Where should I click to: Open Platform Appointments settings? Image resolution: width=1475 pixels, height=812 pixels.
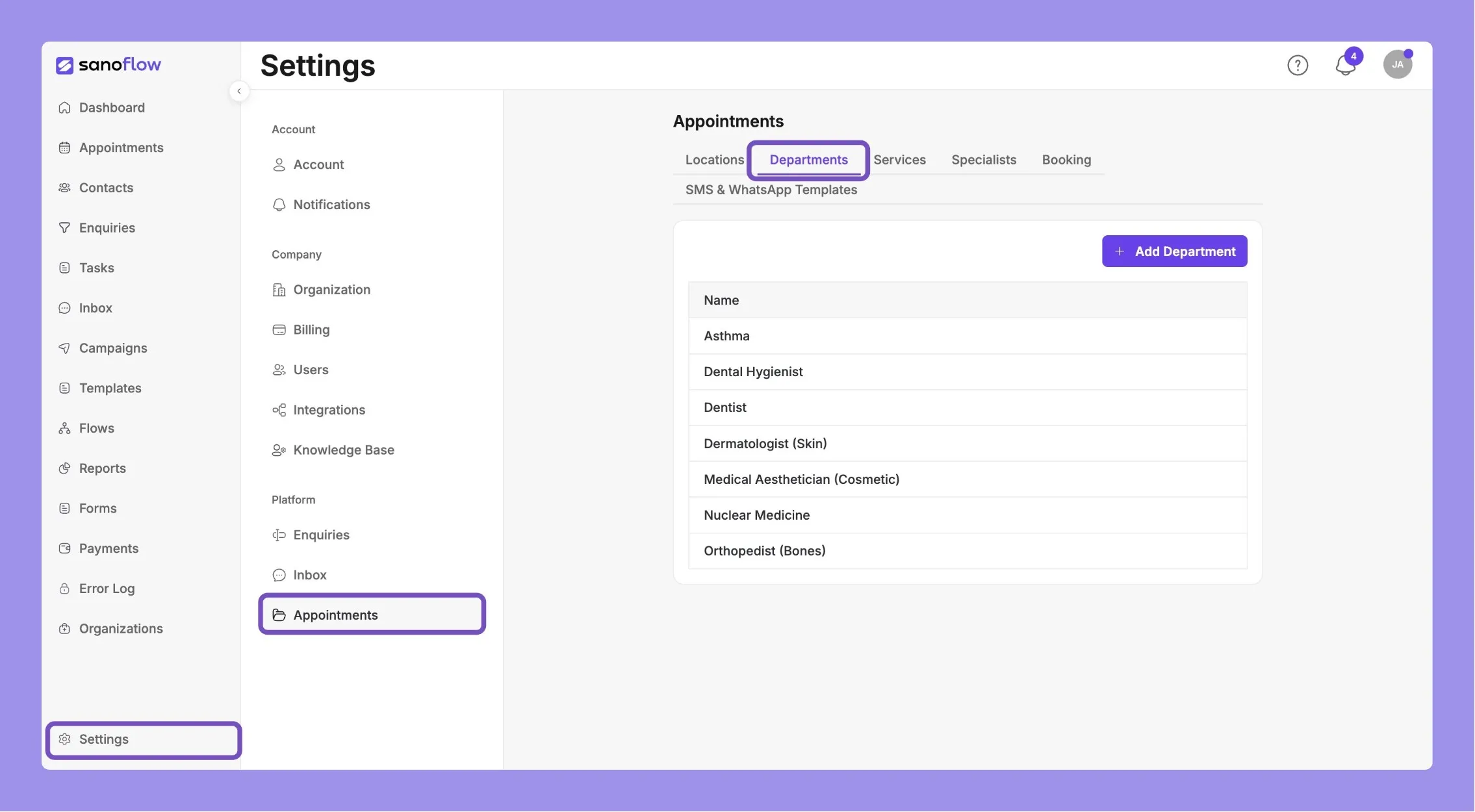click(372, 615)
